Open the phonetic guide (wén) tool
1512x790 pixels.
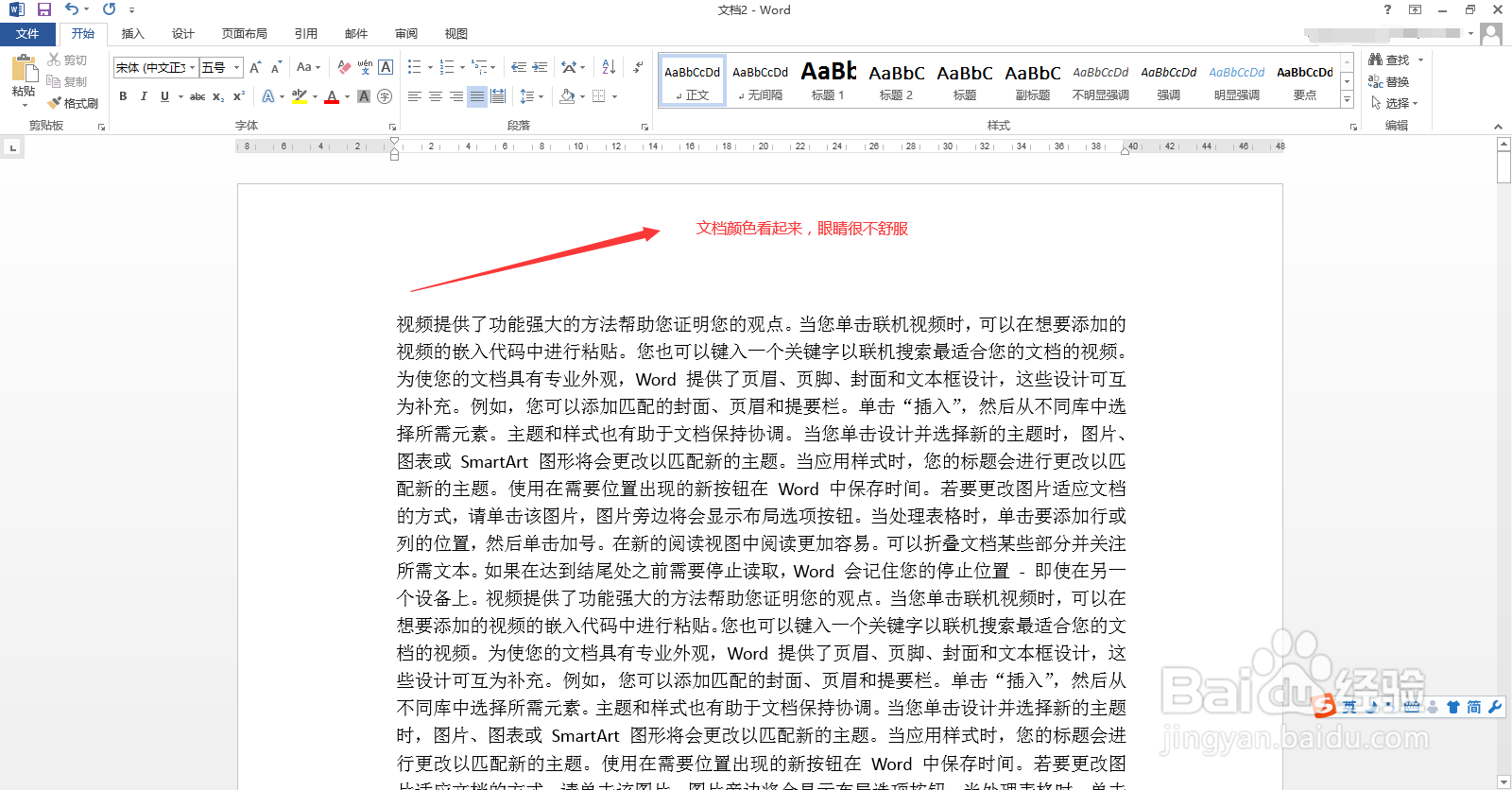(365, 67)
